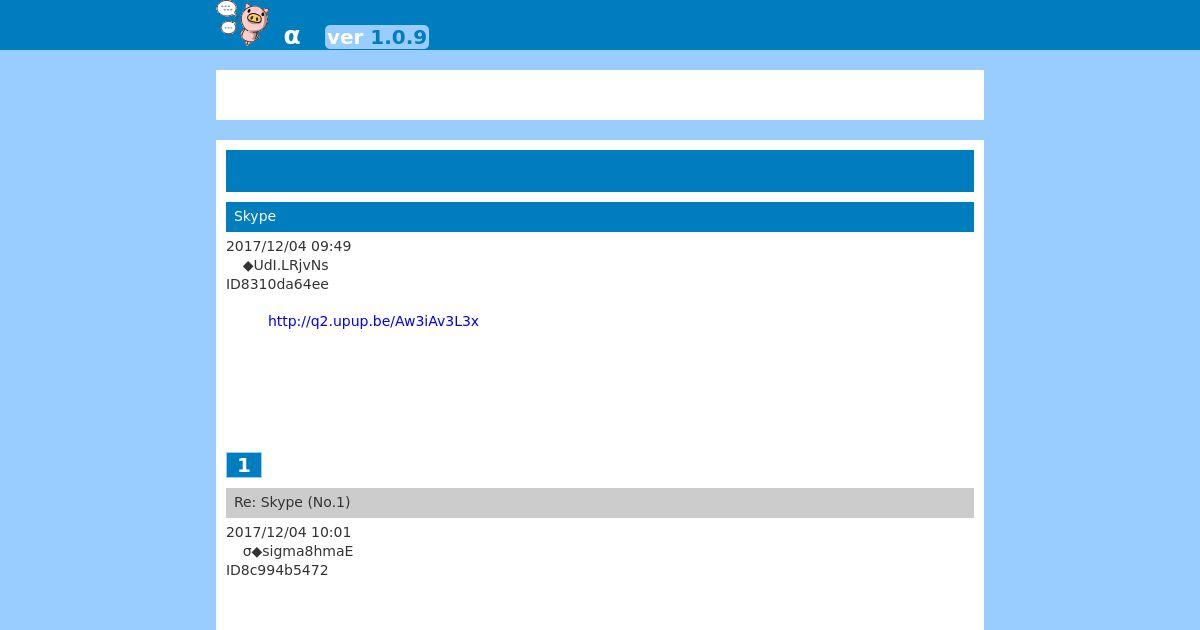This screenshot has width=1200, height=630.
Task: Click the reply ID8c994b5472
Action: (x=277, y=570)
